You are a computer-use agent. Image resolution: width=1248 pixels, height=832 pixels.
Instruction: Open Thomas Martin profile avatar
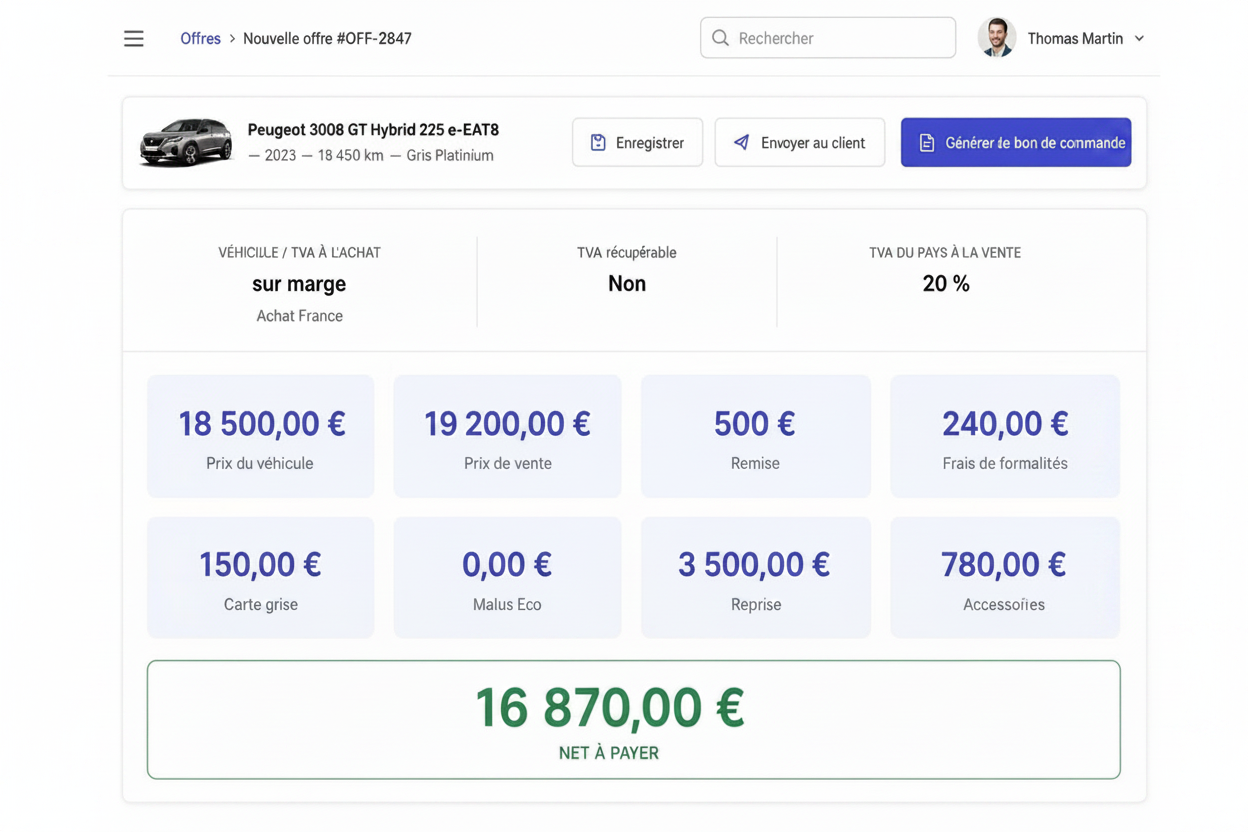coord(996,38)
